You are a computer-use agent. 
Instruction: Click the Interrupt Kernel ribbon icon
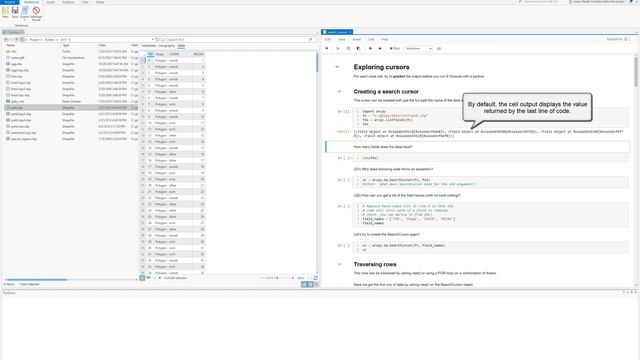tap(36, 12)
